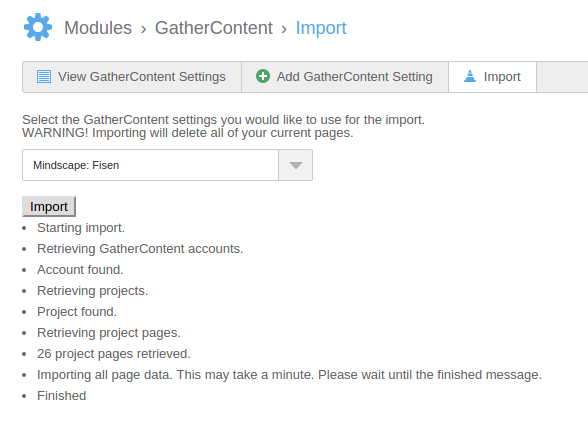Switch to View GatherContent Settings tab
This screenshot has width=588, height=427.
coord(132,77)
